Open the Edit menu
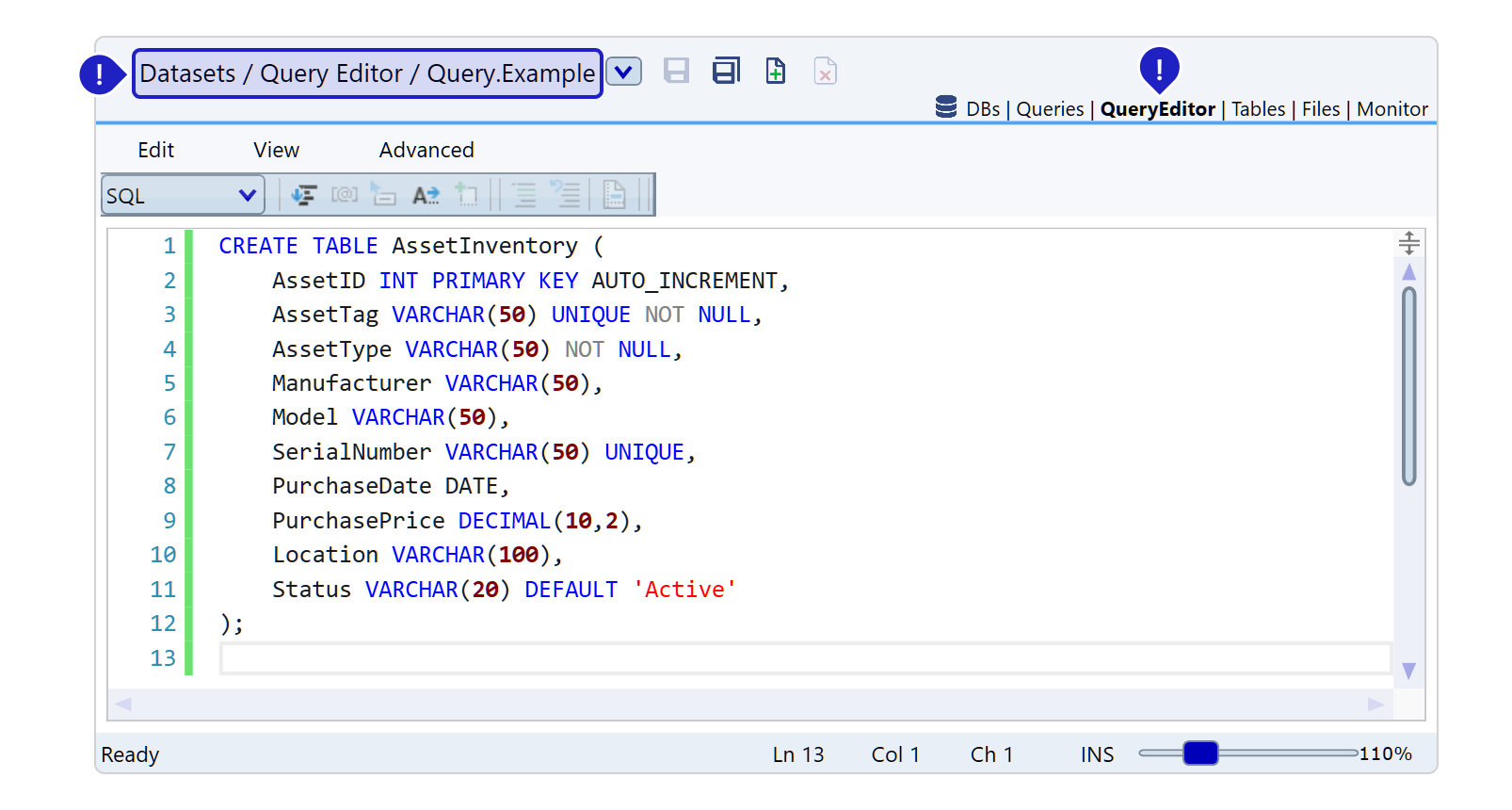Viewport: 1512px width, 810px height. (x=156, y=151)
